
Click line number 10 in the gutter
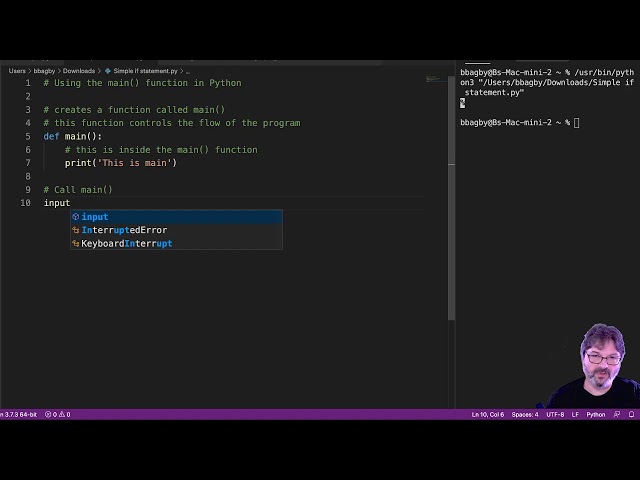click(25, 203)
